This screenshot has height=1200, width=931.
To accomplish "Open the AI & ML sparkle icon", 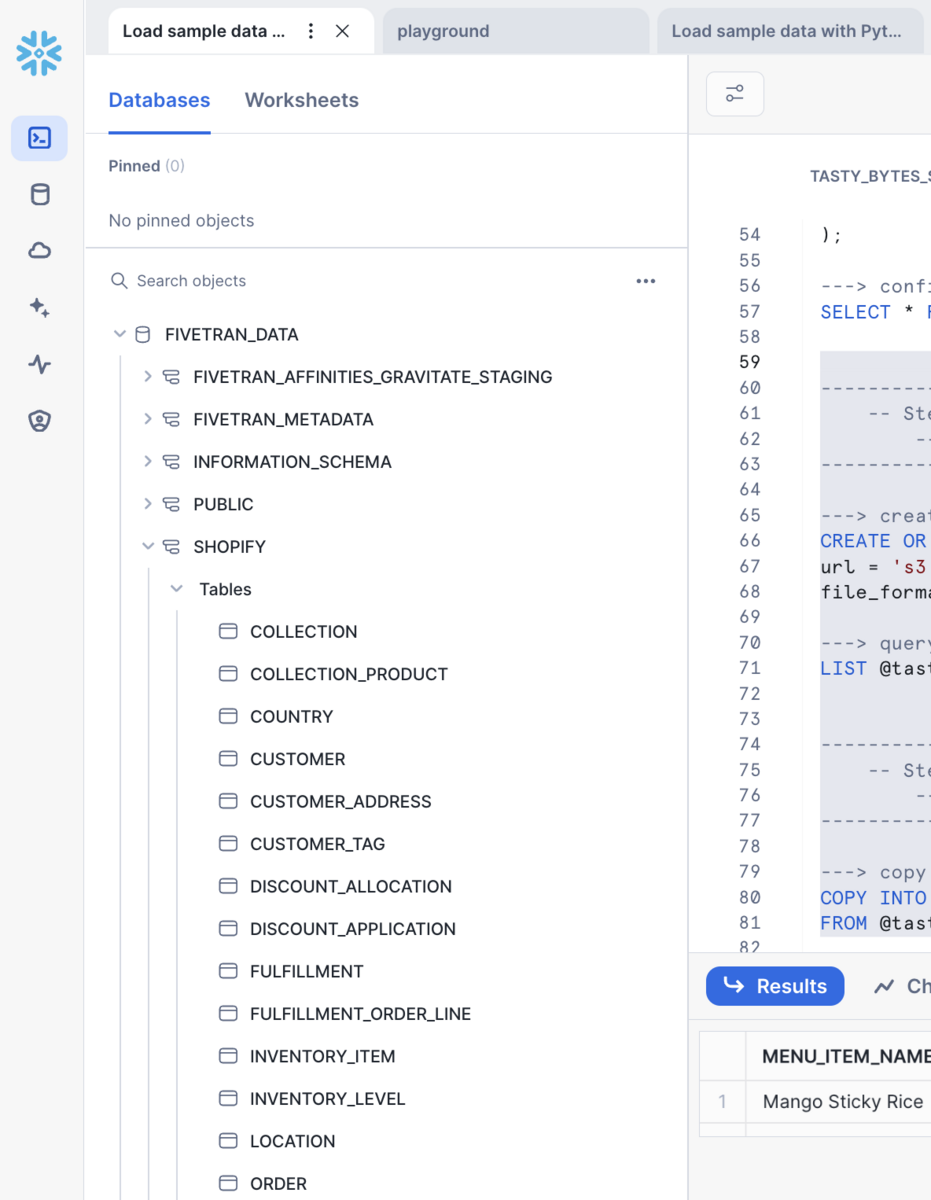I will click(39, 308).
